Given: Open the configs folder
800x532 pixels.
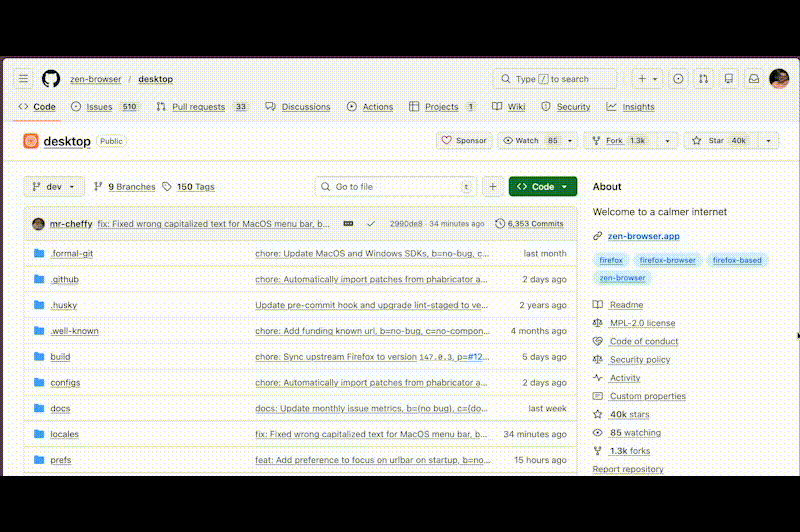Looking at the screenshot, I should point(65,383).
